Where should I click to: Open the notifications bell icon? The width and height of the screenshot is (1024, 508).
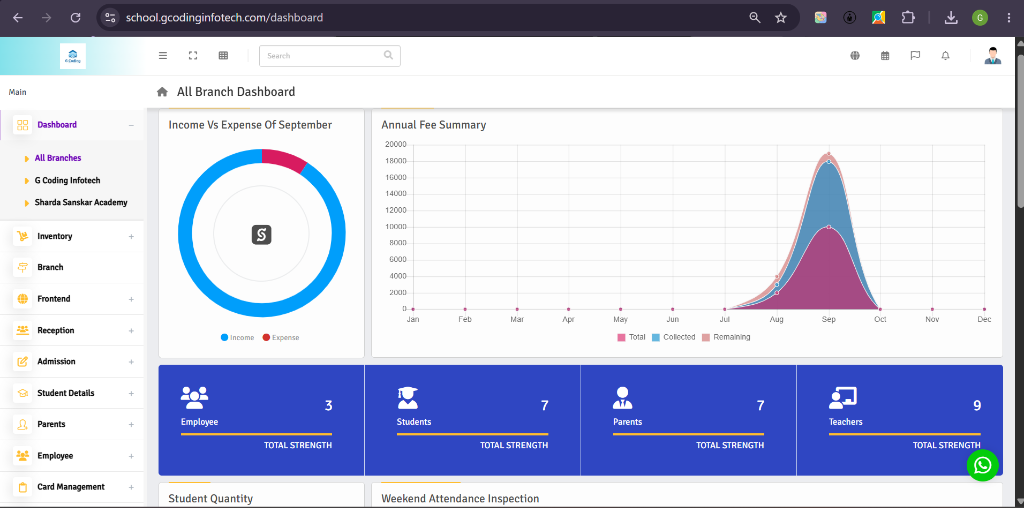tap(945, 56)
